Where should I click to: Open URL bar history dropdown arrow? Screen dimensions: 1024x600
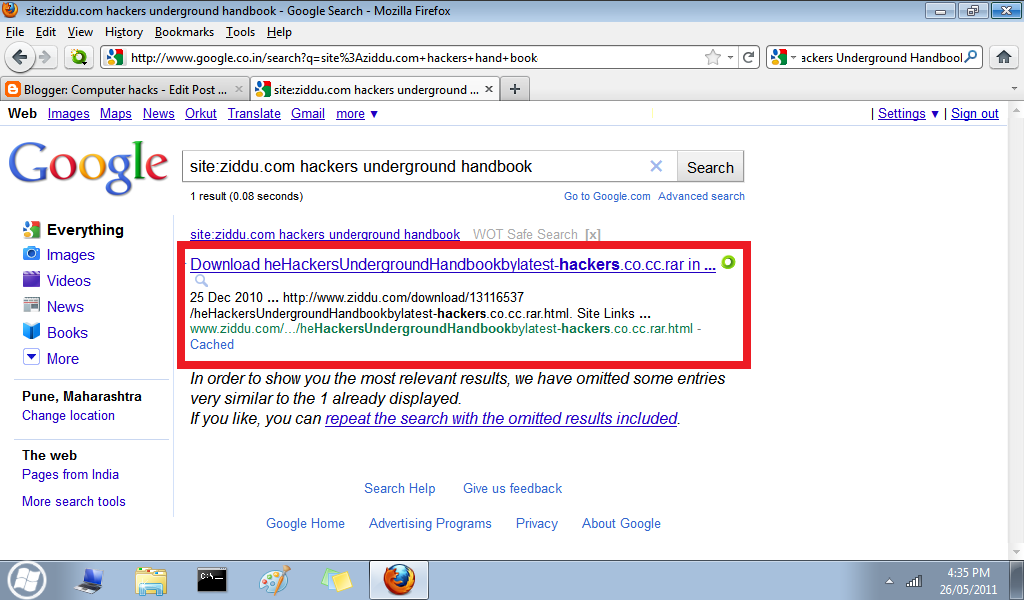(x=730, y=57)
